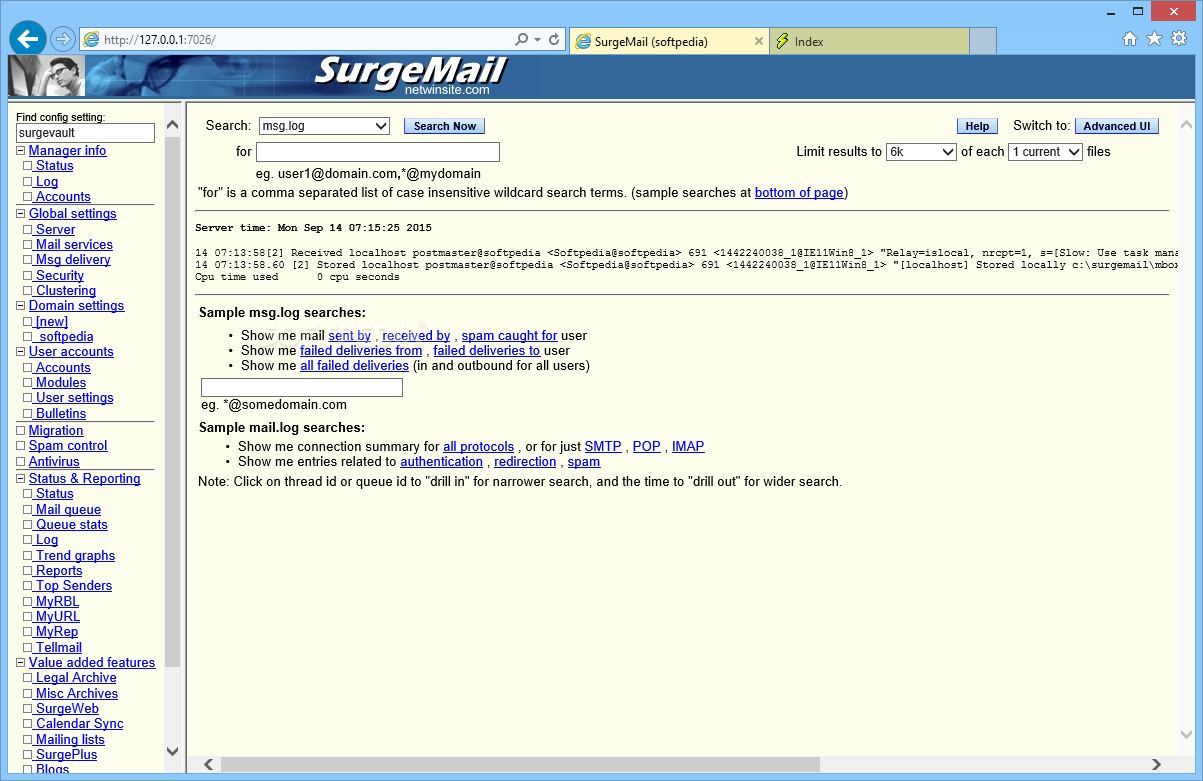Collapse the Domain settings section
This screenshot has height=781, width=1203.
[x=20, y=306]
